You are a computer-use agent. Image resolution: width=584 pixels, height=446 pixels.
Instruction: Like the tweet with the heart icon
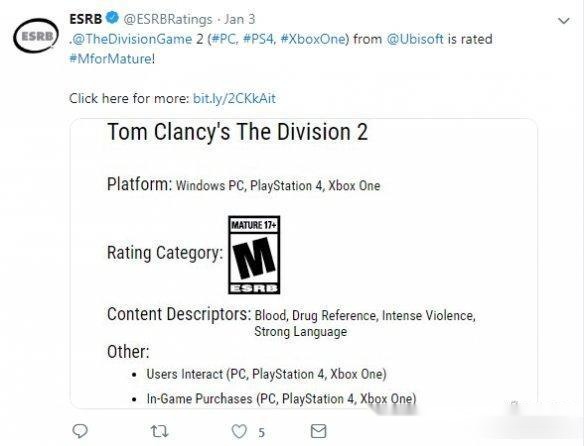(x=239, y=431)
